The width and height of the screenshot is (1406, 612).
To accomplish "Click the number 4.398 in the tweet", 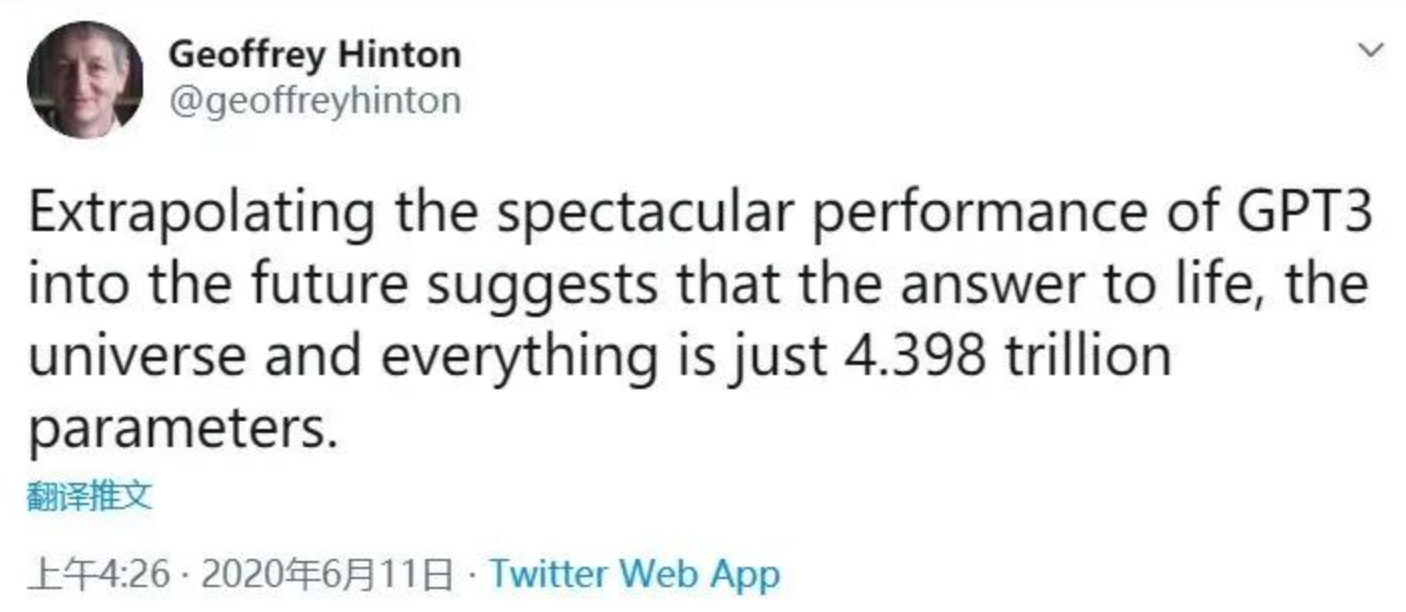I will pos(909,356).
